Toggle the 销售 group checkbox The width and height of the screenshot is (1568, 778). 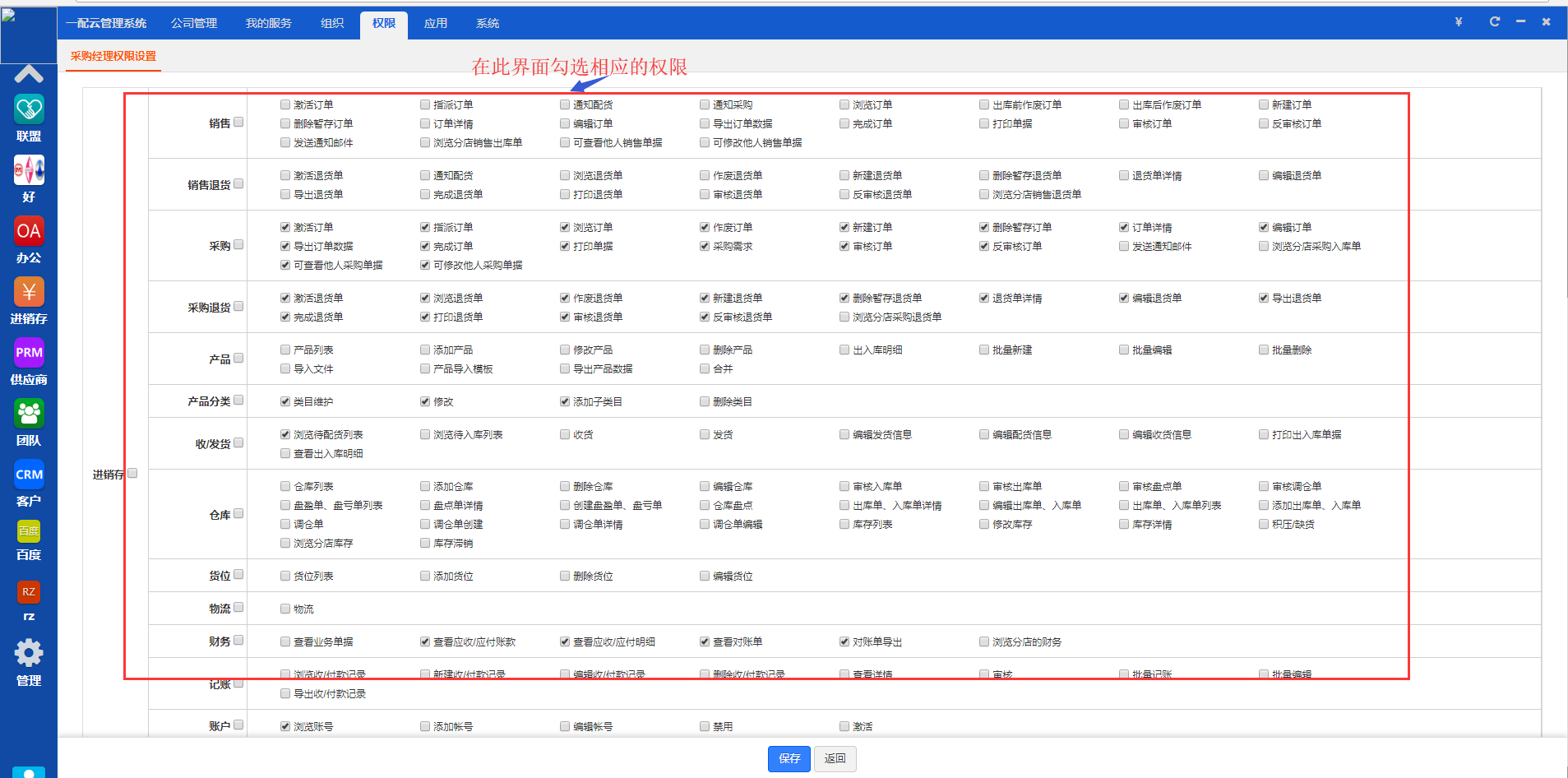238,123
